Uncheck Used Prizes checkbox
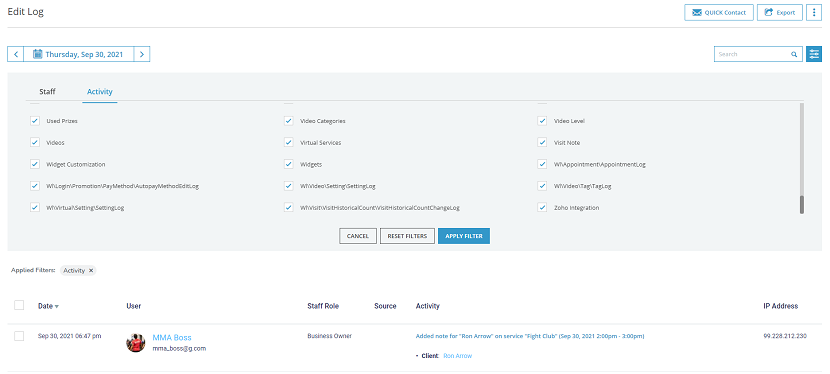830x374 pixels. point(35,121)
